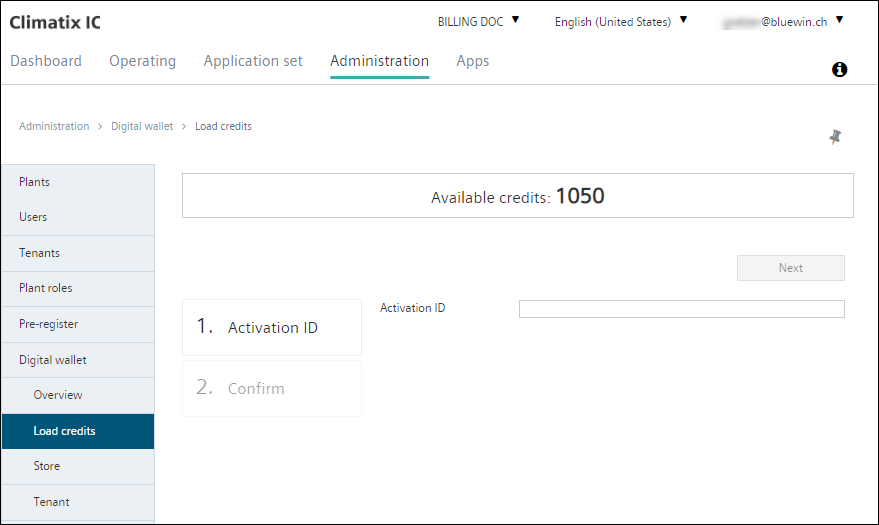Select Tenants in the sidebar
The image size is (879, 525).
click(78, 253)
